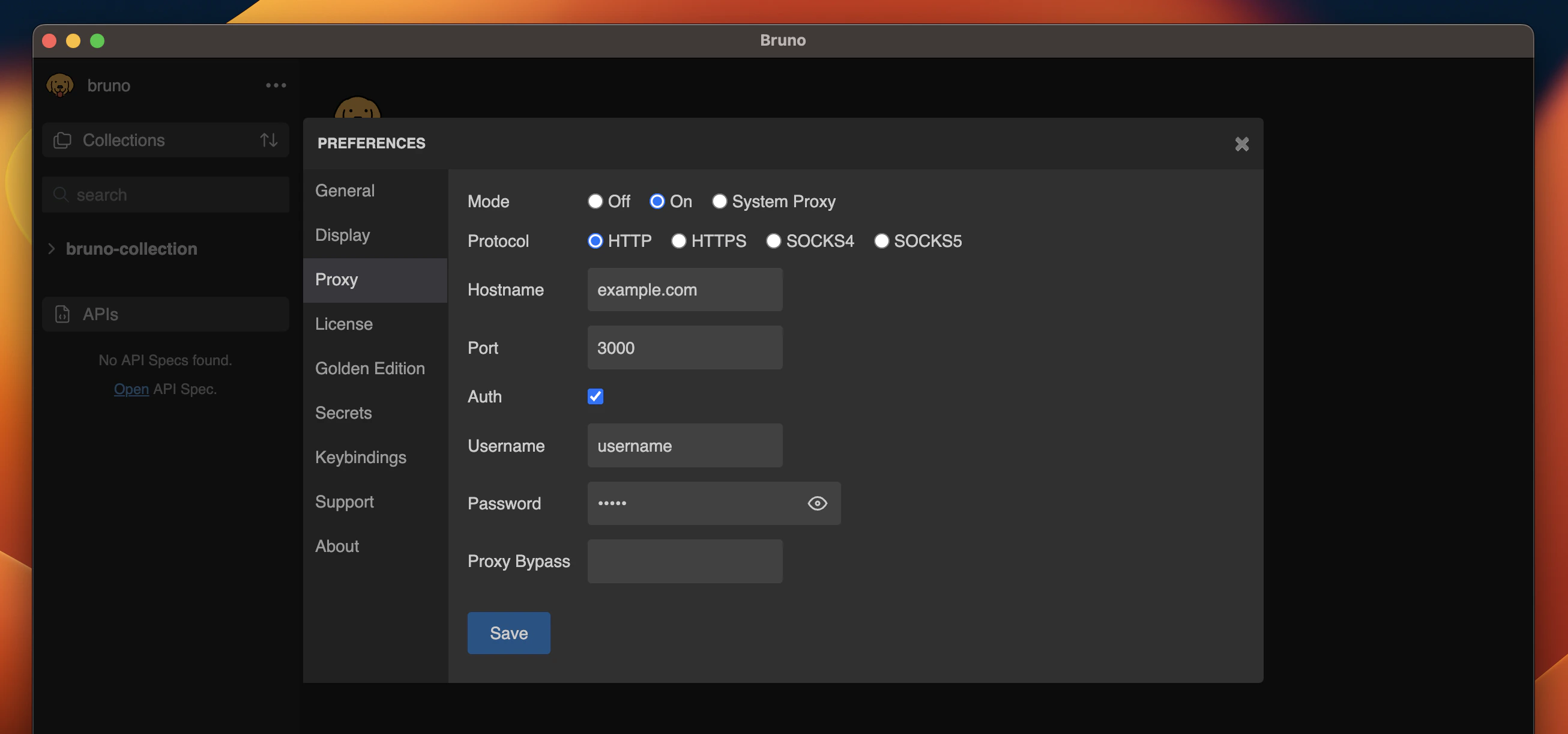Open the Golden Edition section
This screenshot has width=1568, height=734.
(x=369, y=368)
